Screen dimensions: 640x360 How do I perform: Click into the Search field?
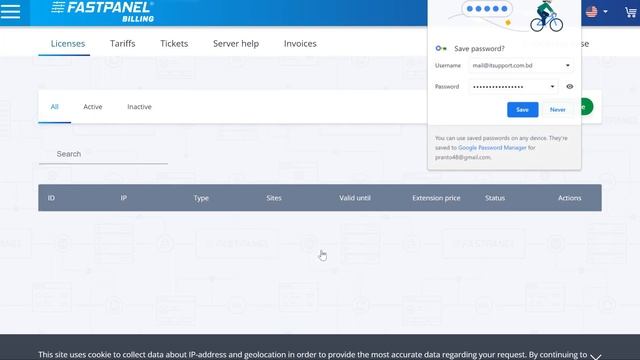(103, 154)
